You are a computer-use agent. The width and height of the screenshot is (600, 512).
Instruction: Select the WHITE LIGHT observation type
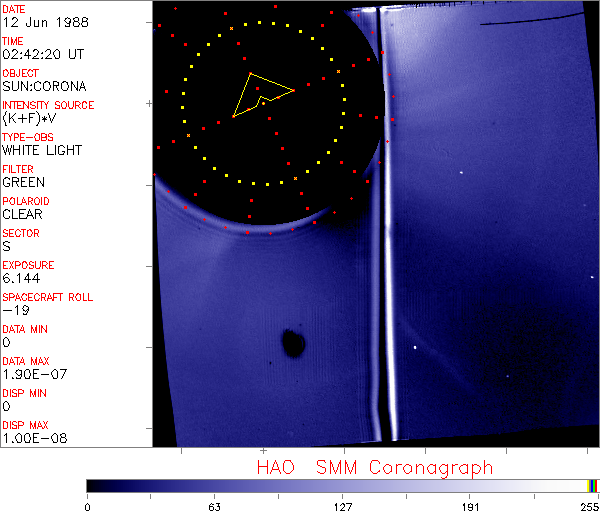tap(42, 150)
